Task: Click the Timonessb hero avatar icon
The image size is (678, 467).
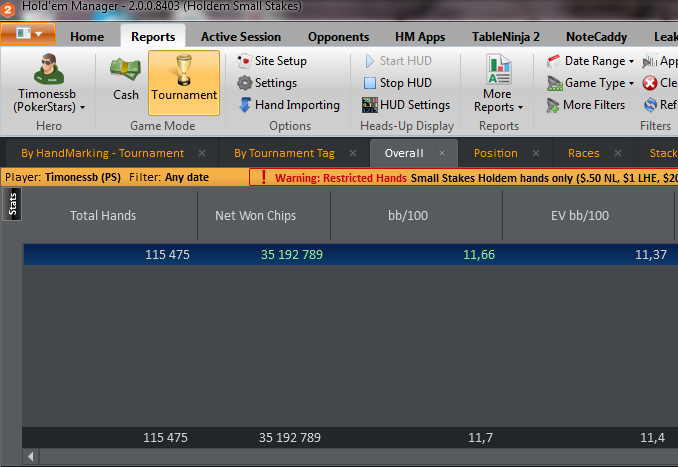Action: point(49,69)
